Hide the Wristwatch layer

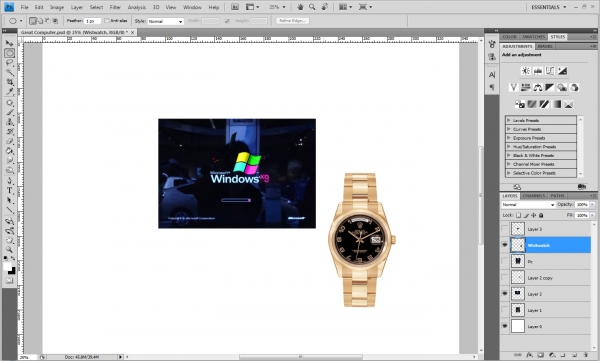pyautogui.click(x=505, y=245)
